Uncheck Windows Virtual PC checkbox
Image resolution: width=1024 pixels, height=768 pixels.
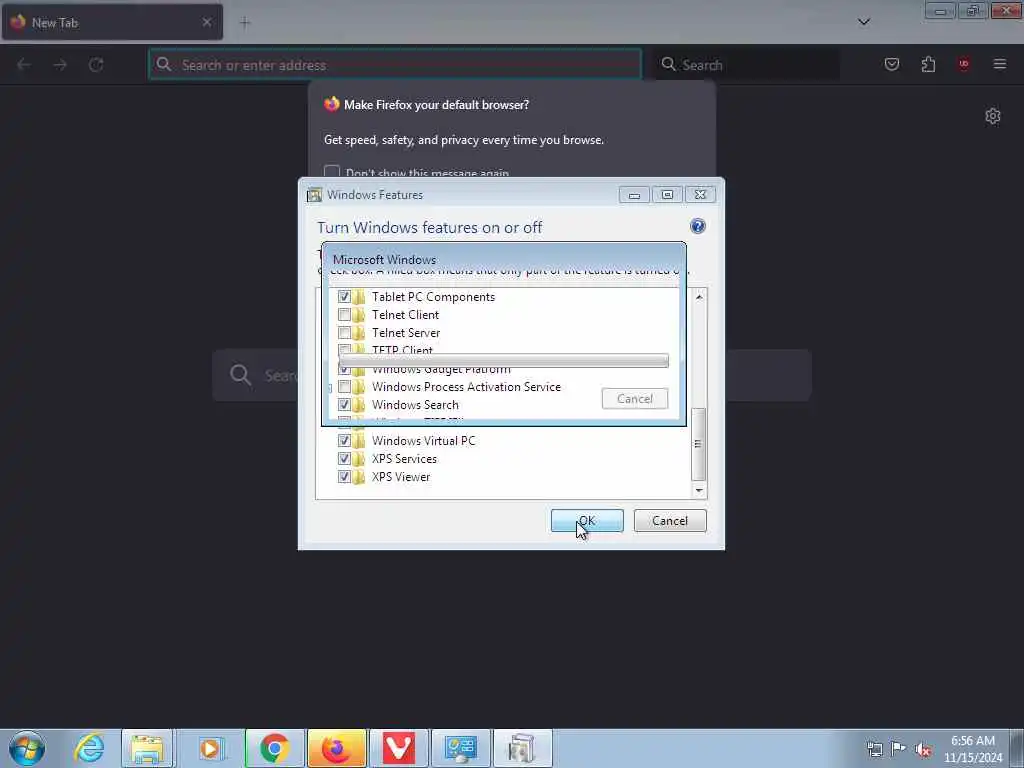tap(344, 441)
